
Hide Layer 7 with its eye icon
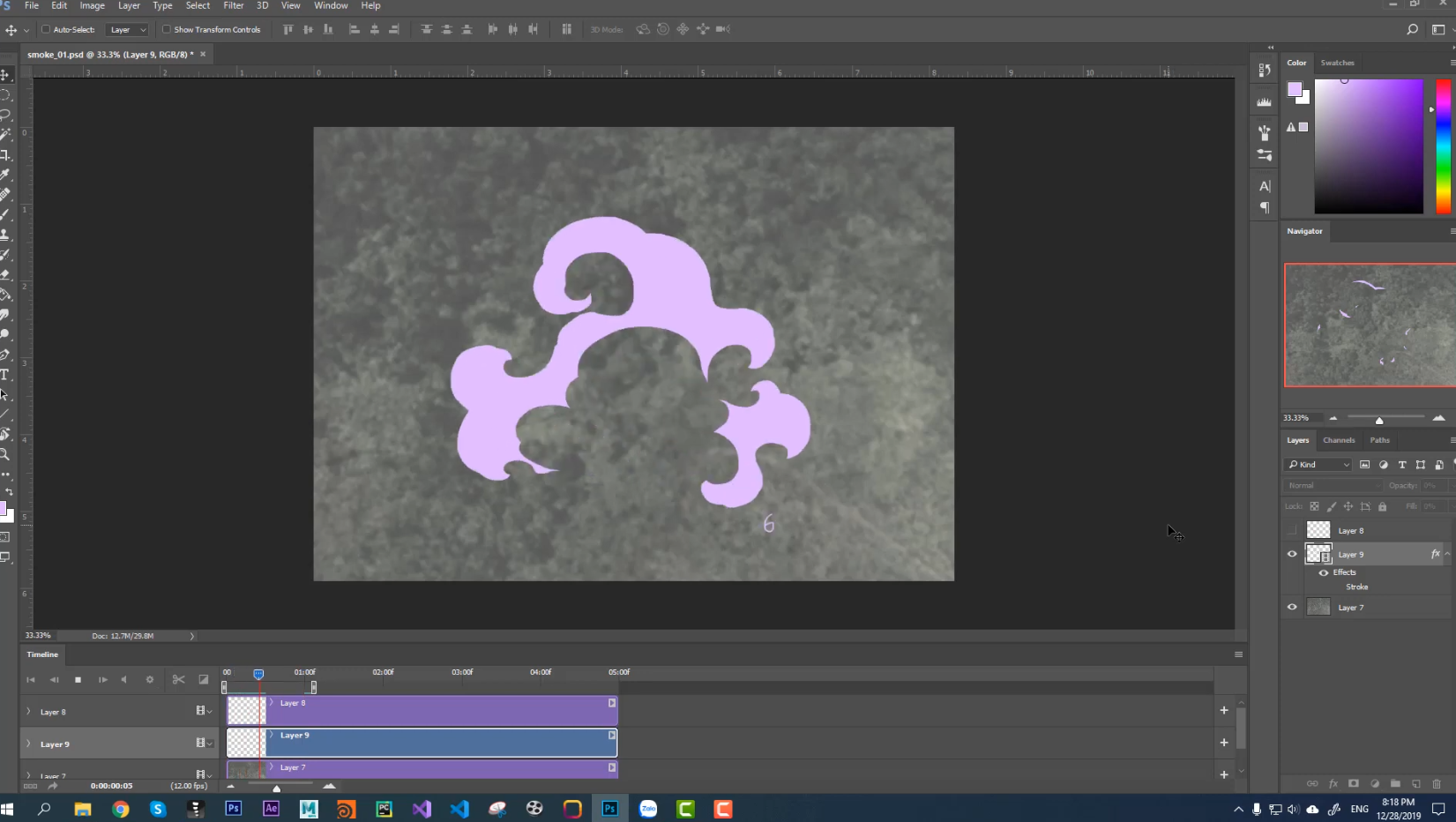click(1292, 607)
